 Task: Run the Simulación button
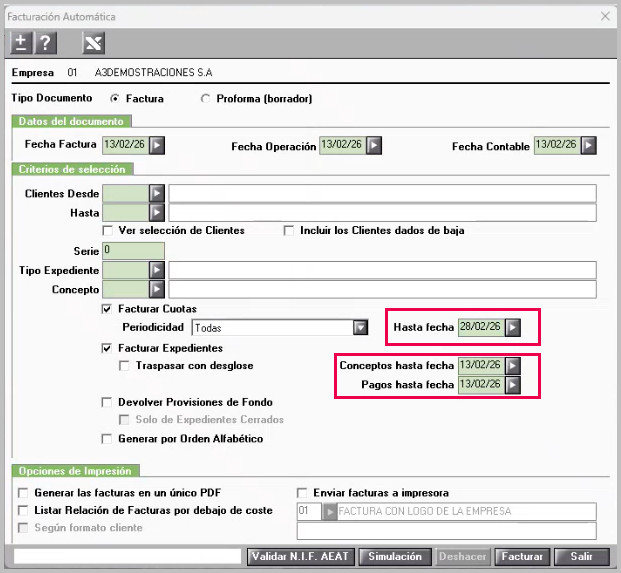point(395,556)
